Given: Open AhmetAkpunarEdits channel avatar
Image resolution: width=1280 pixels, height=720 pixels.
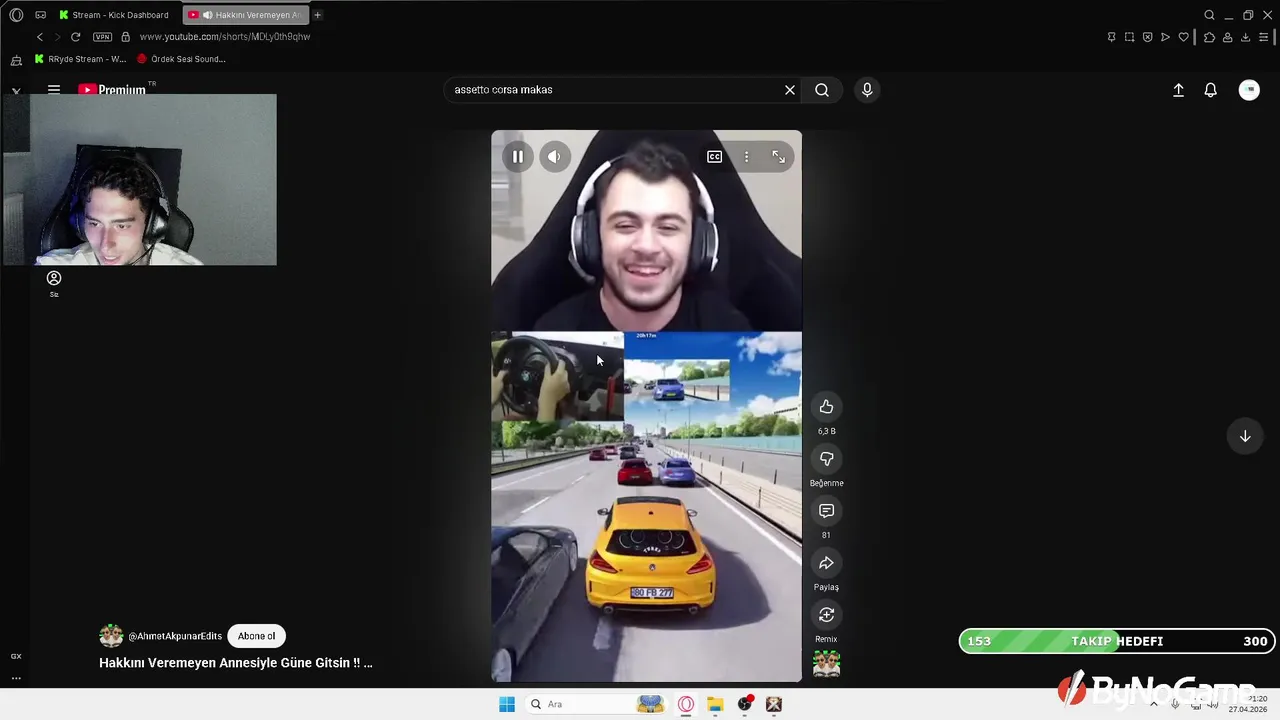Looking at the screenshot, I should tap(111, 636).
